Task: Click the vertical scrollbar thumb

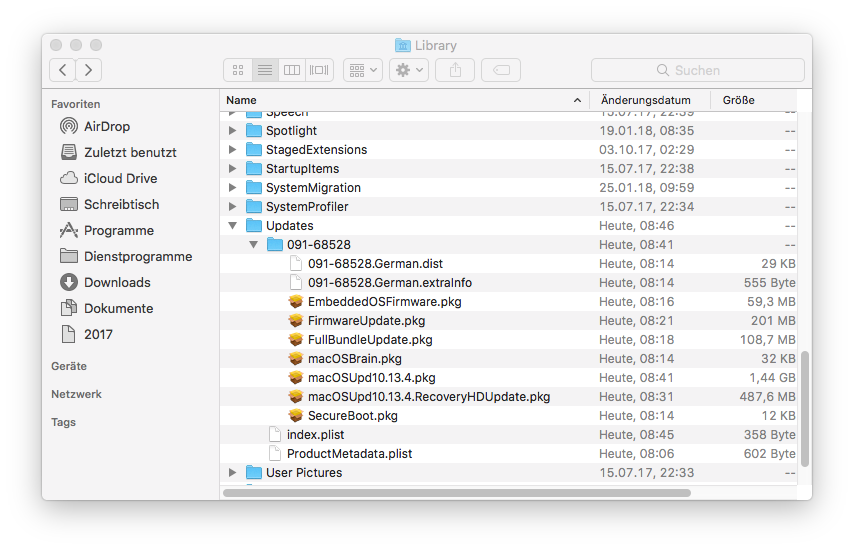Action: (805, 409)
